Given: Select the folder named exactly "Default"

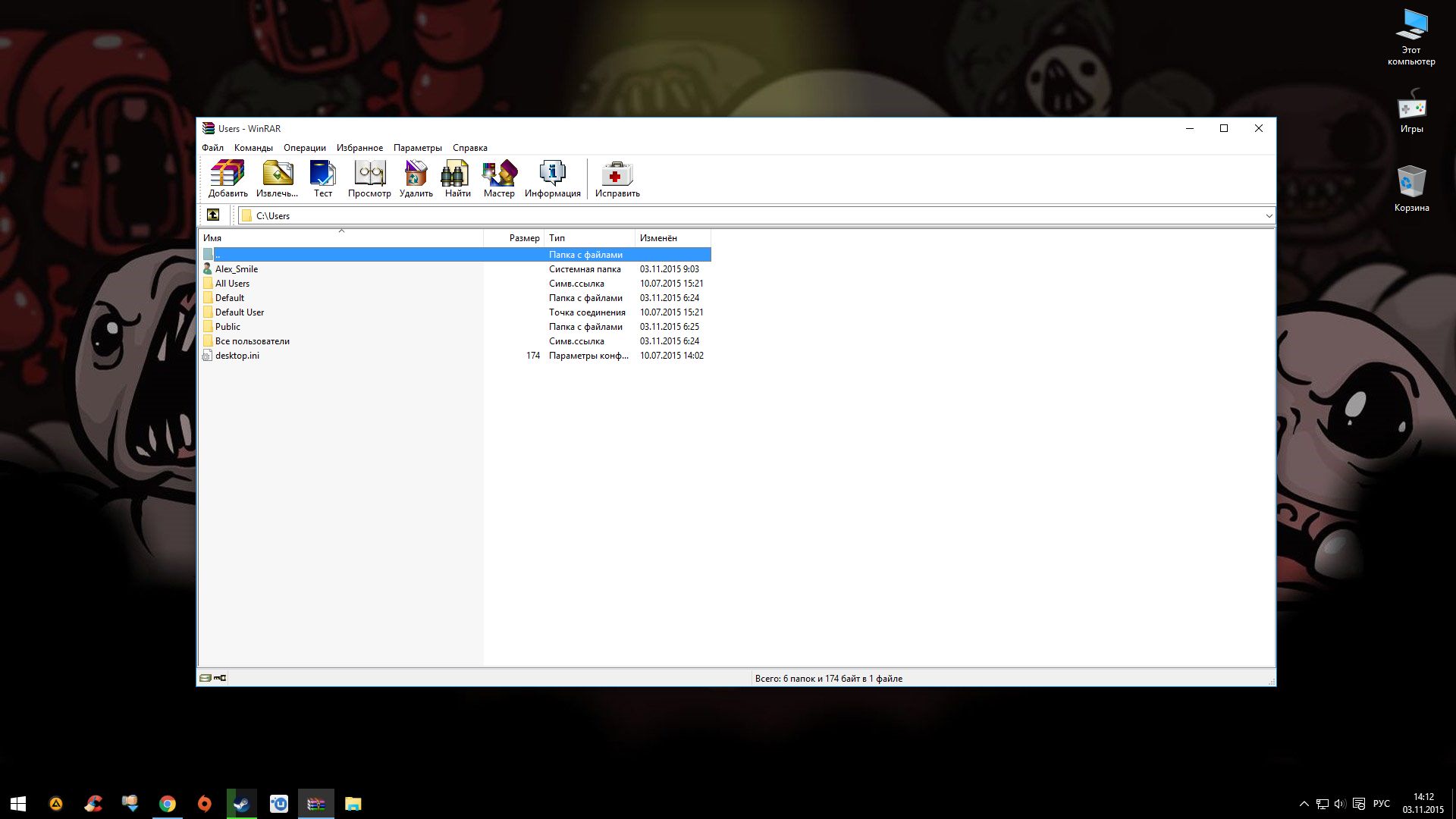Looking at the screenshot, I should (455, 298).
